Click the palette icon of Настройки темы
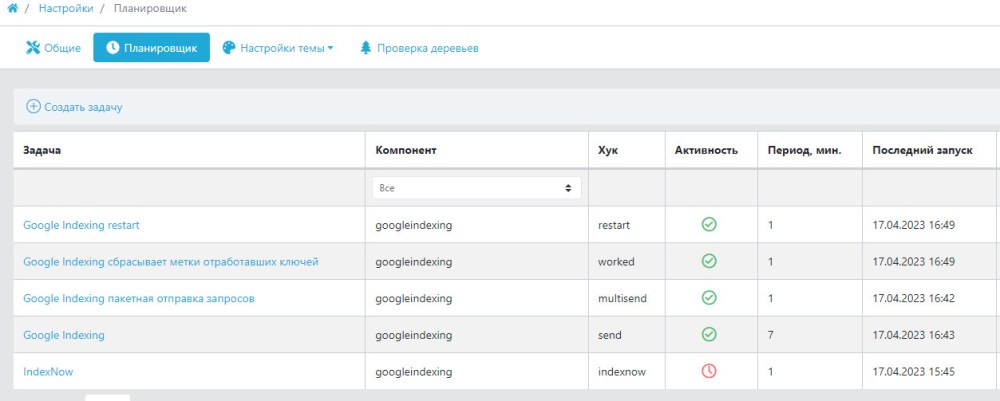 tap(229, 48)
